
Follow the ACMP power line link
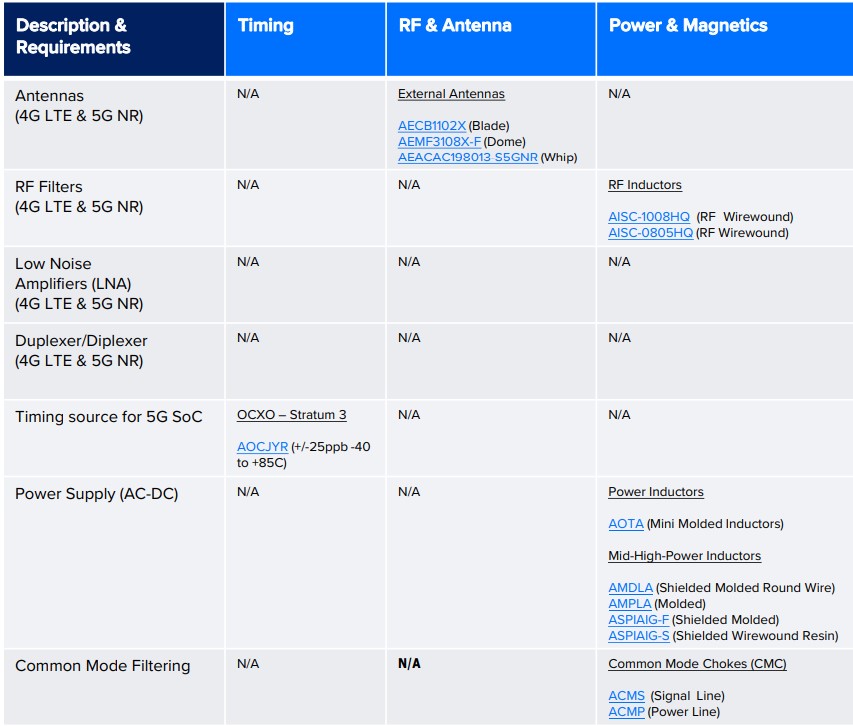coord(626,712)
